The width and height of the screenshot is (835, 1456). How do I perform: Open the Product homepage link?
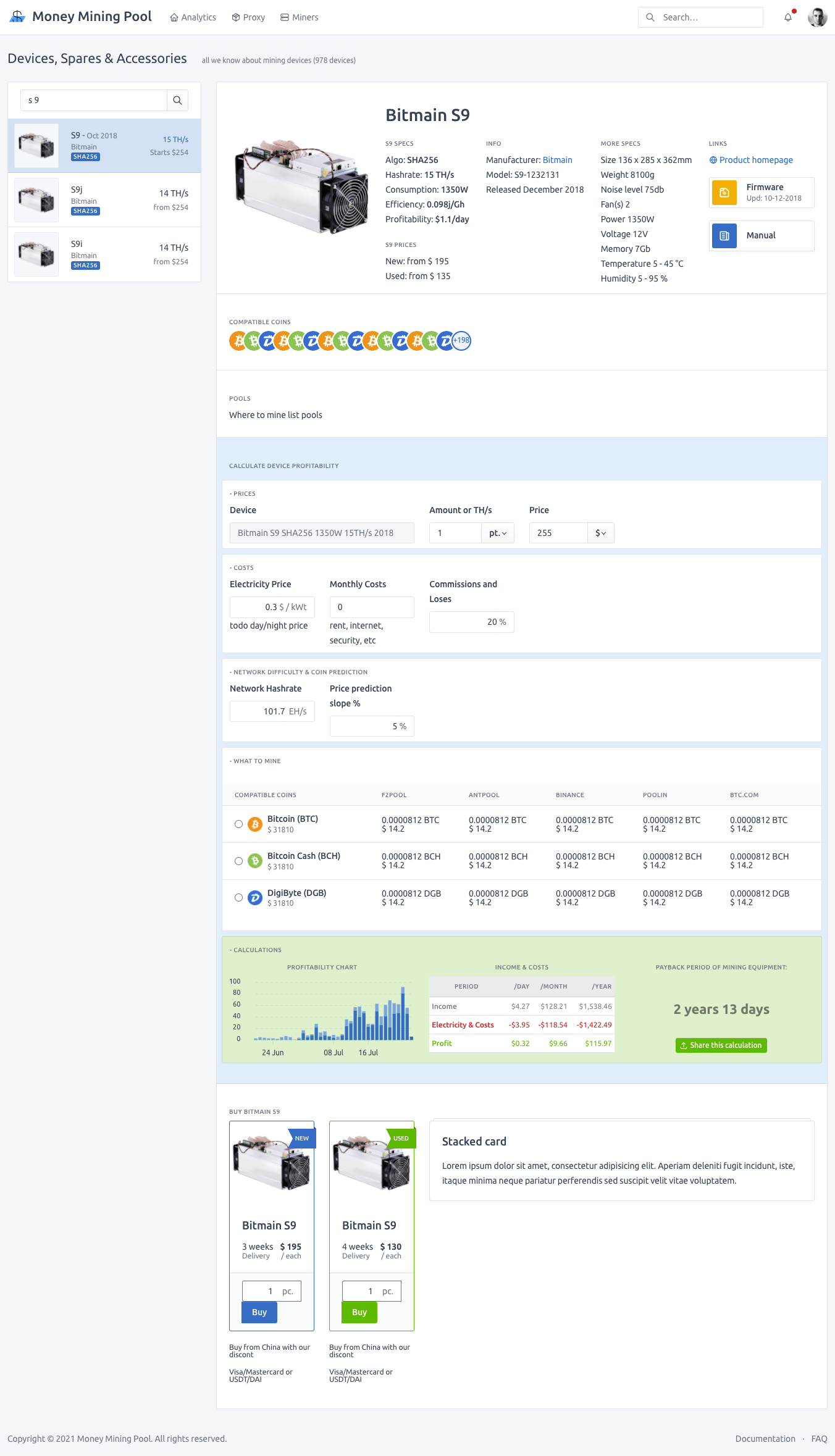[x=756, y=160]
